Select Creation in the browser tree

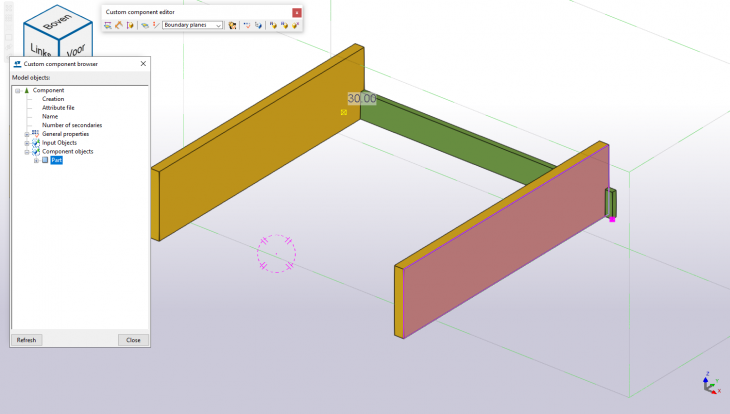click(x=53, y=99)
